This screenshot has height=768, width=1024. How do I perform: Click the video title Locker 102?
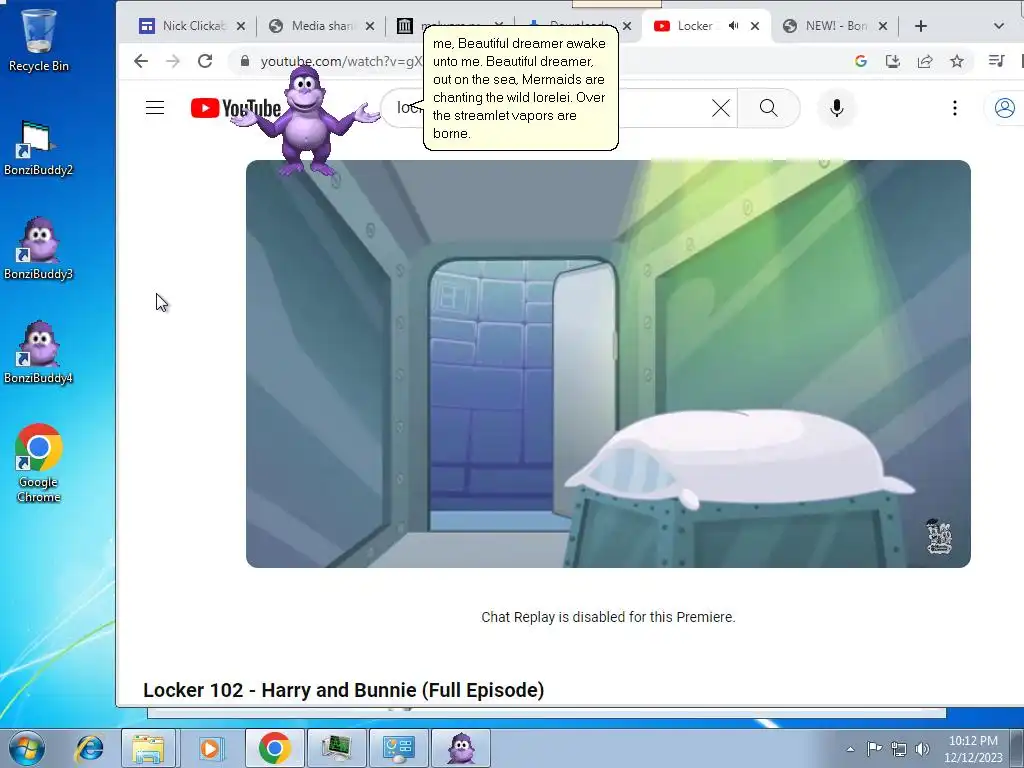point(344,690)
